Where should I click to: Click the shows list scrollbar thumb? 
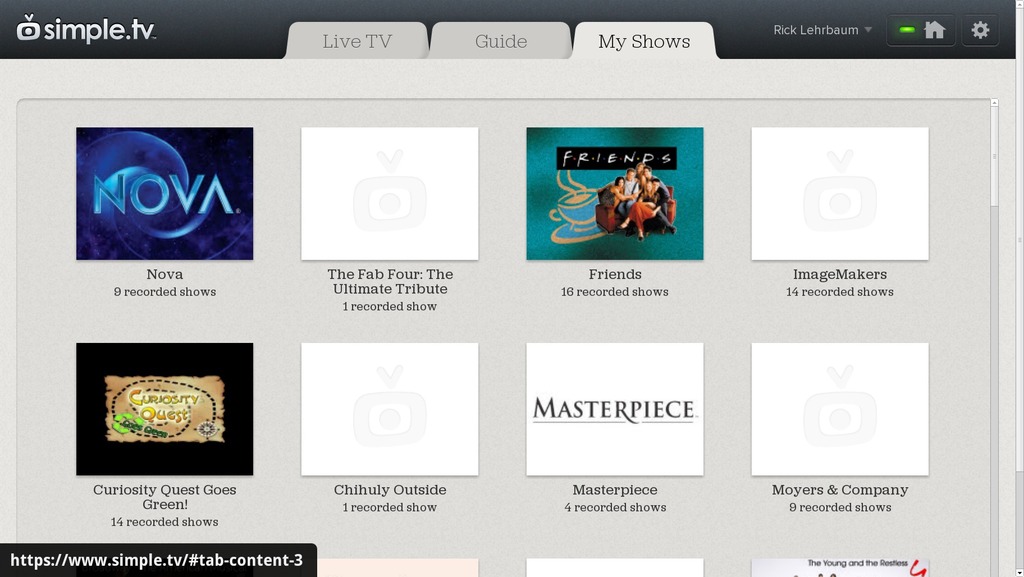[x=994, y=157]
